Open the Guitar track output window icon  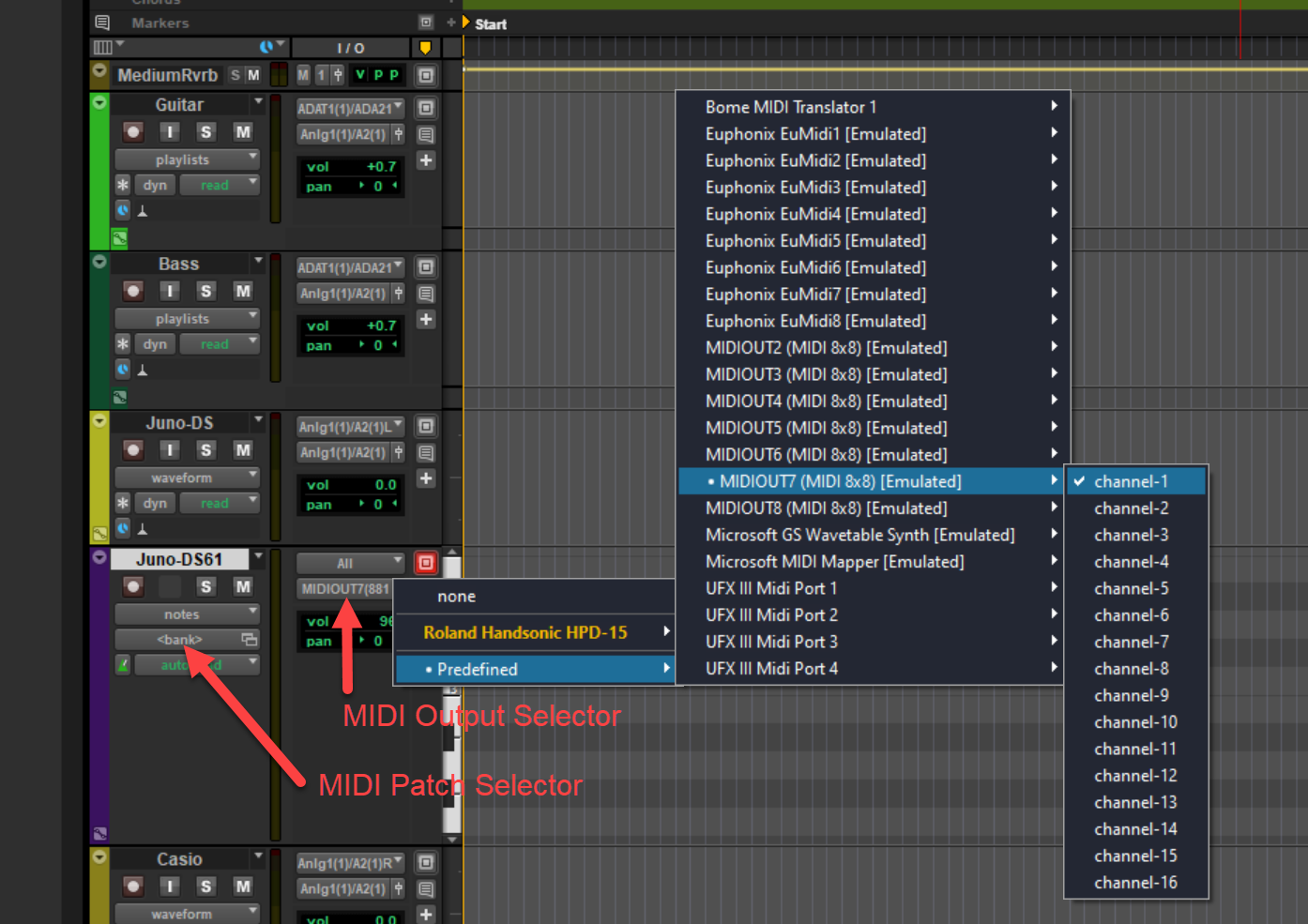pos(426,109)
